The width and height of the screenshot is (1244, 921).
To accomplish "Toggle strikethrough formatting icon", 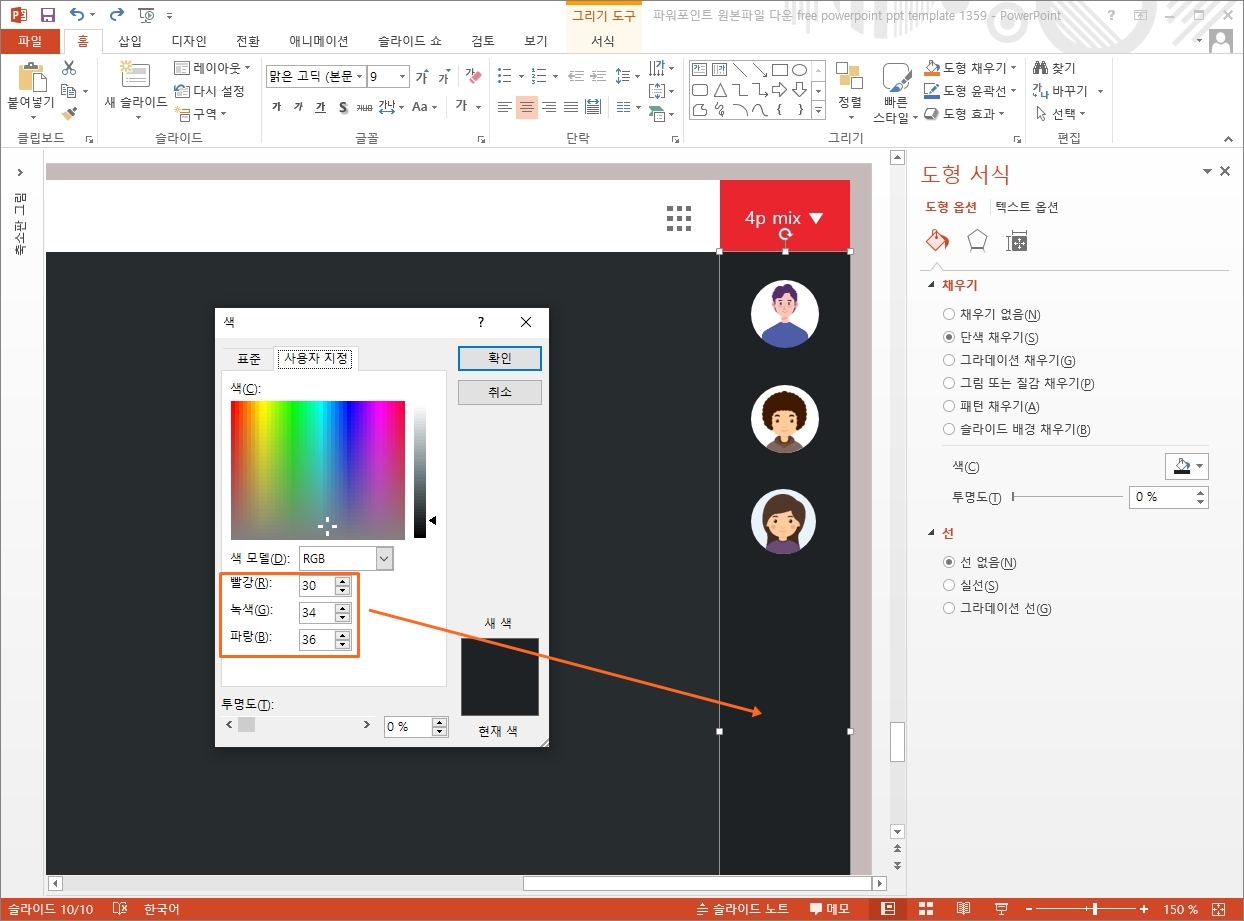I will pyautogui.click(x=364, y=107).
